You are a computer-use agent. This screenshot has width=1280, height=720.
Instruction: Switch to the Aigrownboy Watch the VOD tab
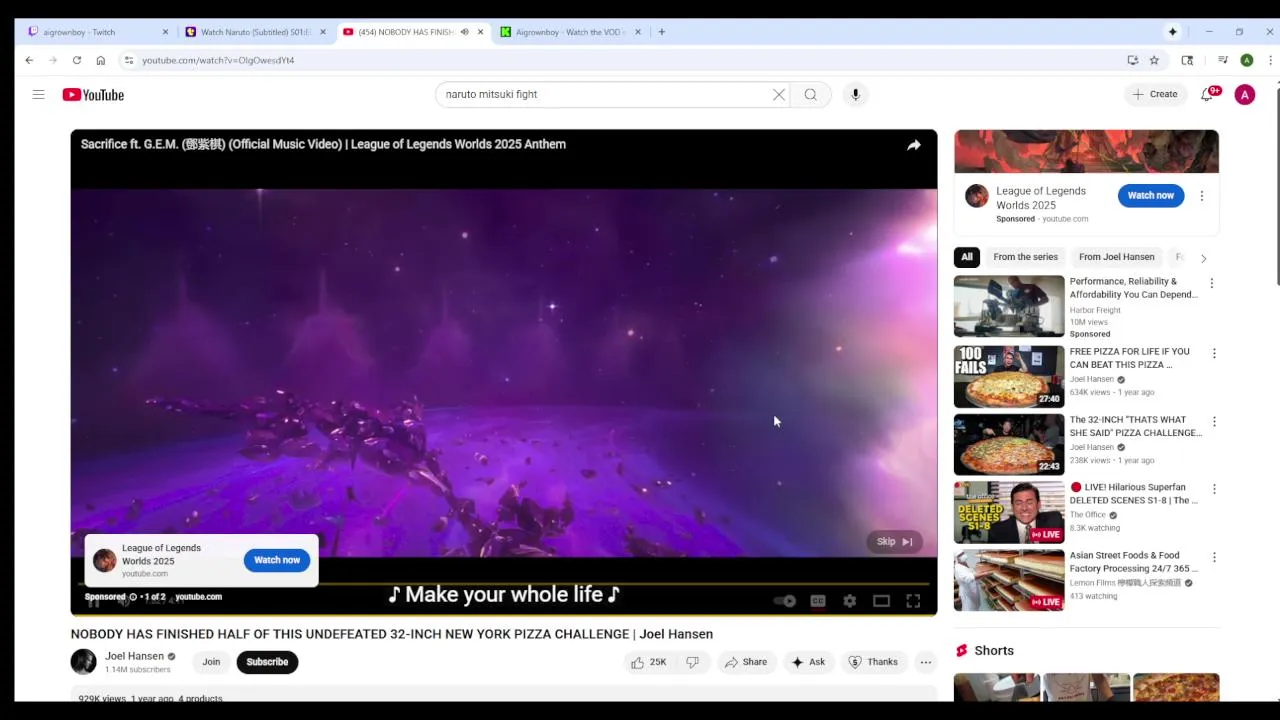(x=571, y=32)
